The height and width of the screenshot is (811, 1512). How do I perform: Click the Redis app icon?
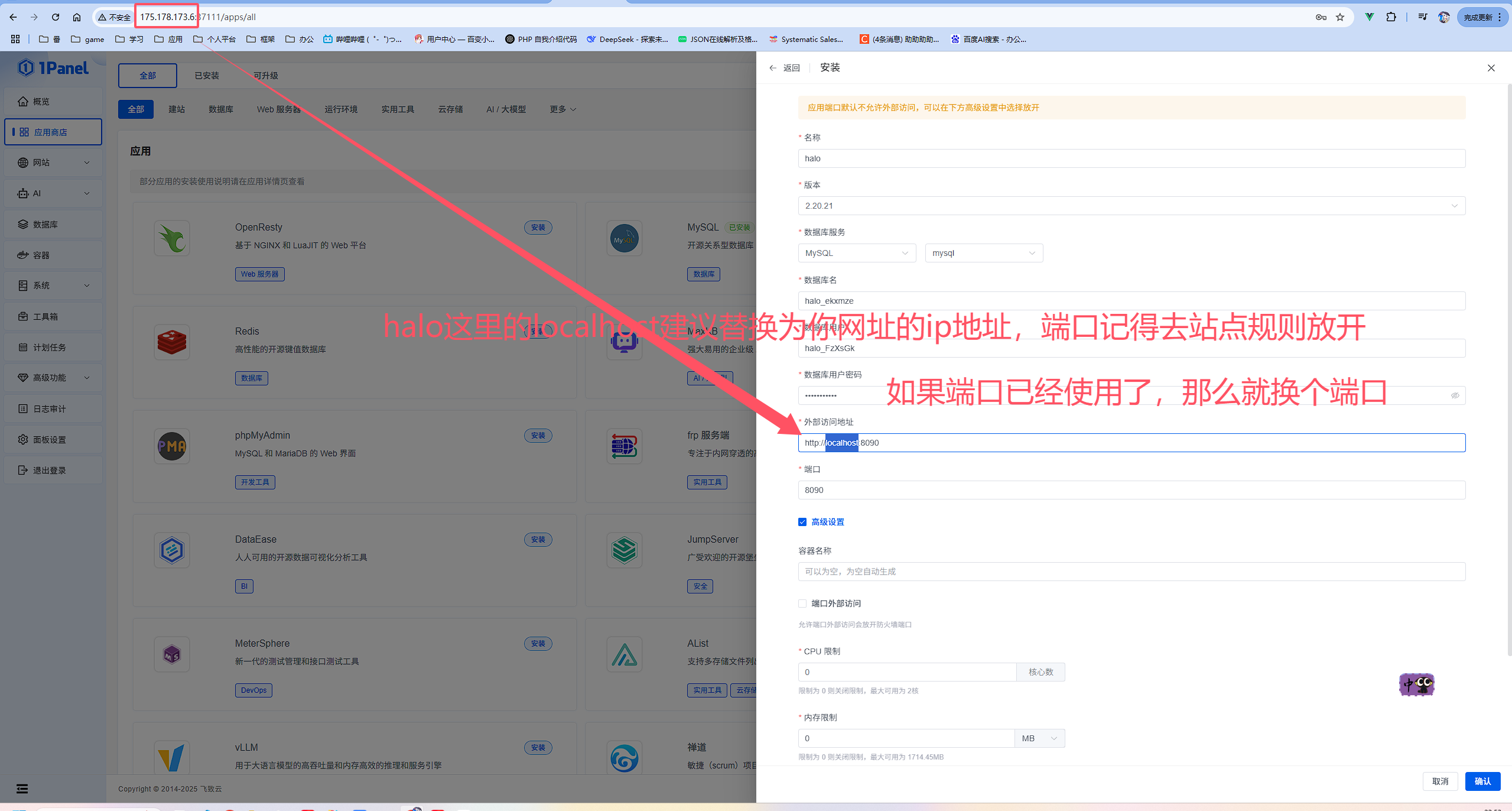click(172, 342)
